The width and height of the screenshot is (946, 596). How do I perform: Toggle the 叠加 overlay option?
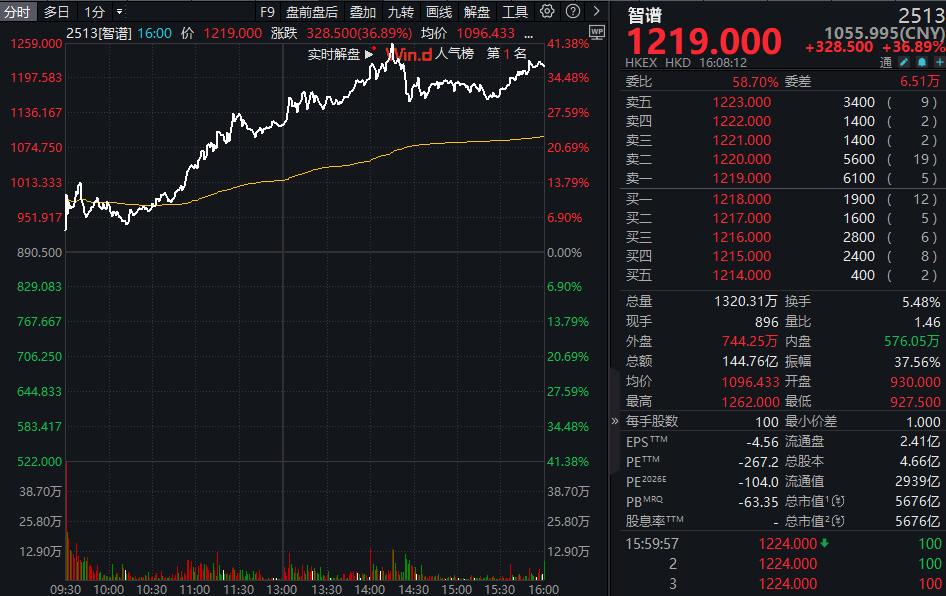[x=363, y=11]
